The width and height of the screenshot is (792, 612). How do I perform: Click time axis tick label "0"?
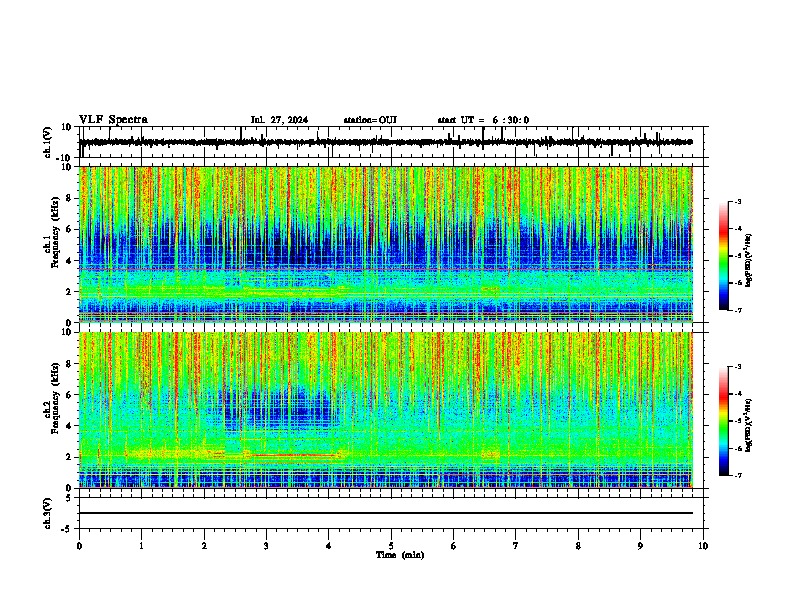tap(79, 546)
